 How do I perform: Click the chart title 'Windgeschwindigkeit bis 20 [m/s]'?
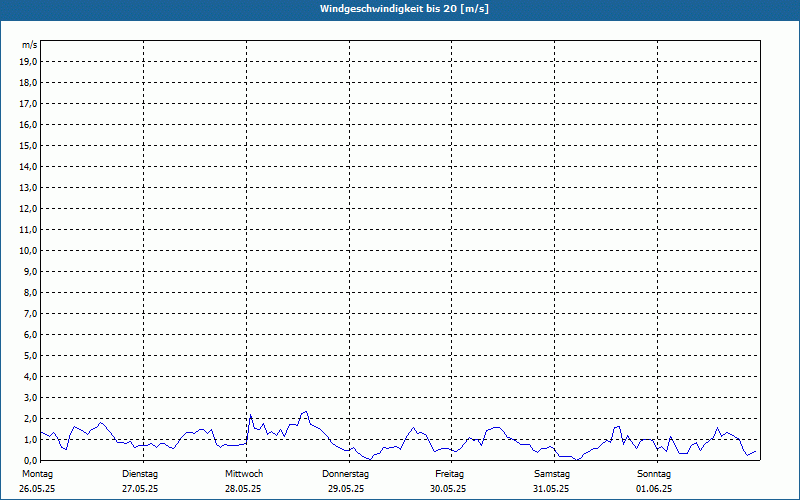click(404, 9)
